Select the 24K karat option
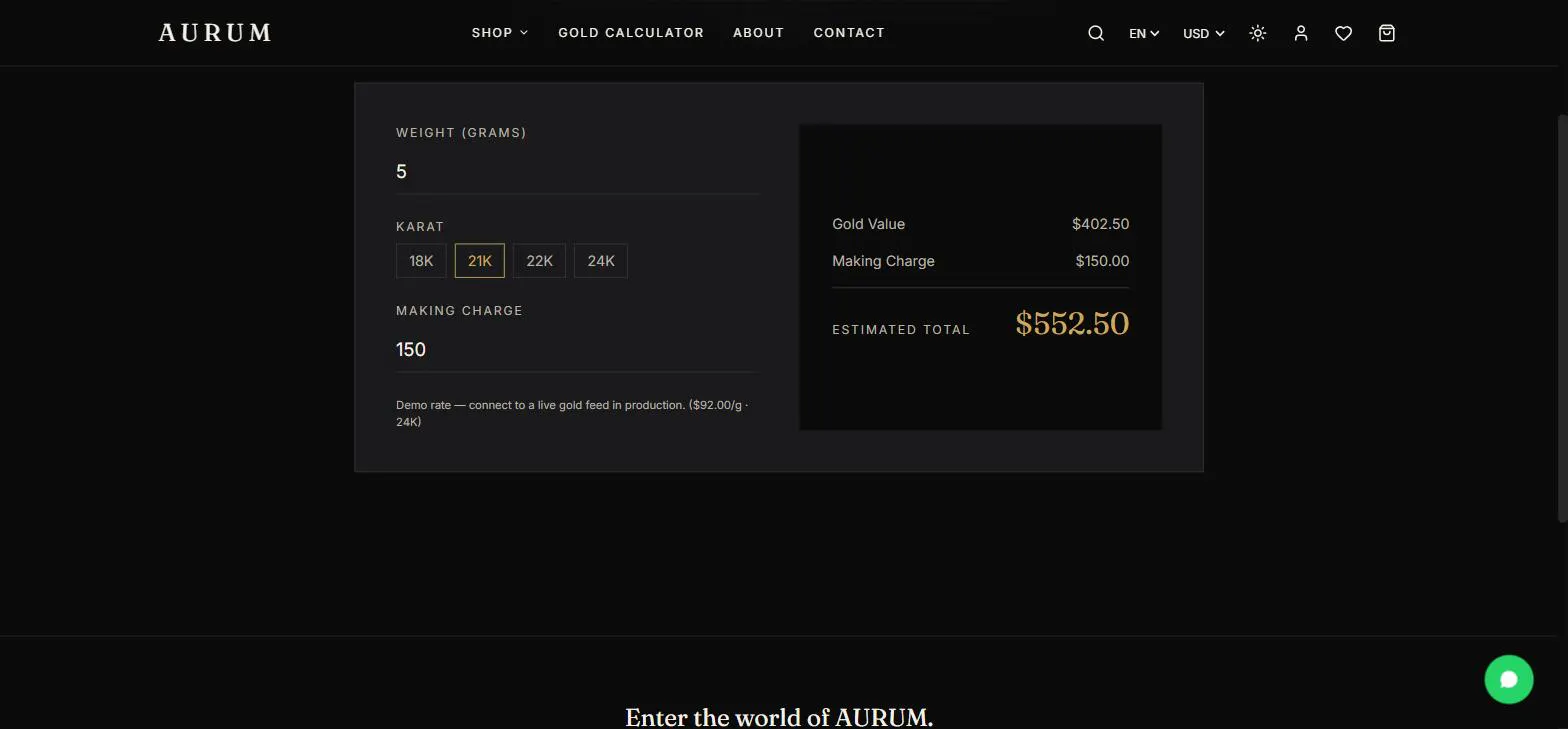1568x729 pixels. pos(601,261)
